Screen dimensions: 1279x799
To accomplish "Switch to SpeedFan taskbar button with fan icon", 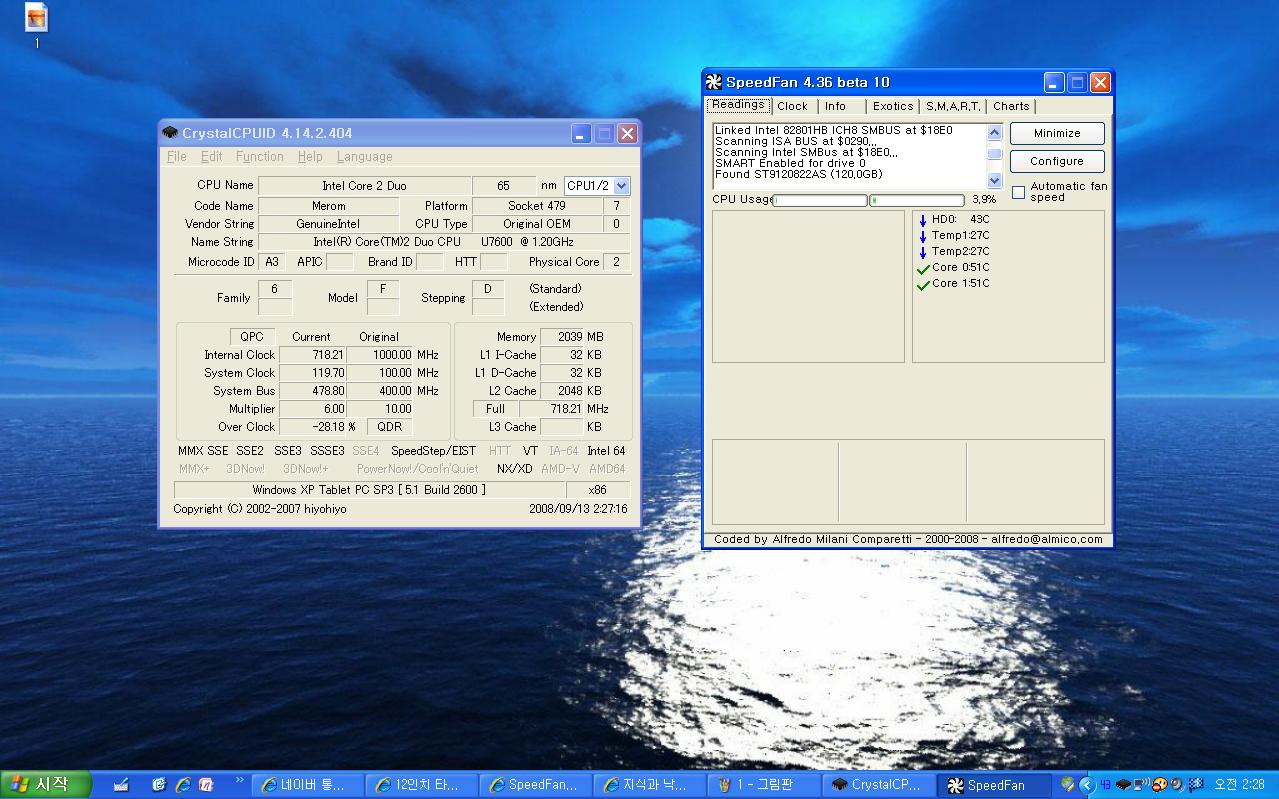I will [995, 786].
